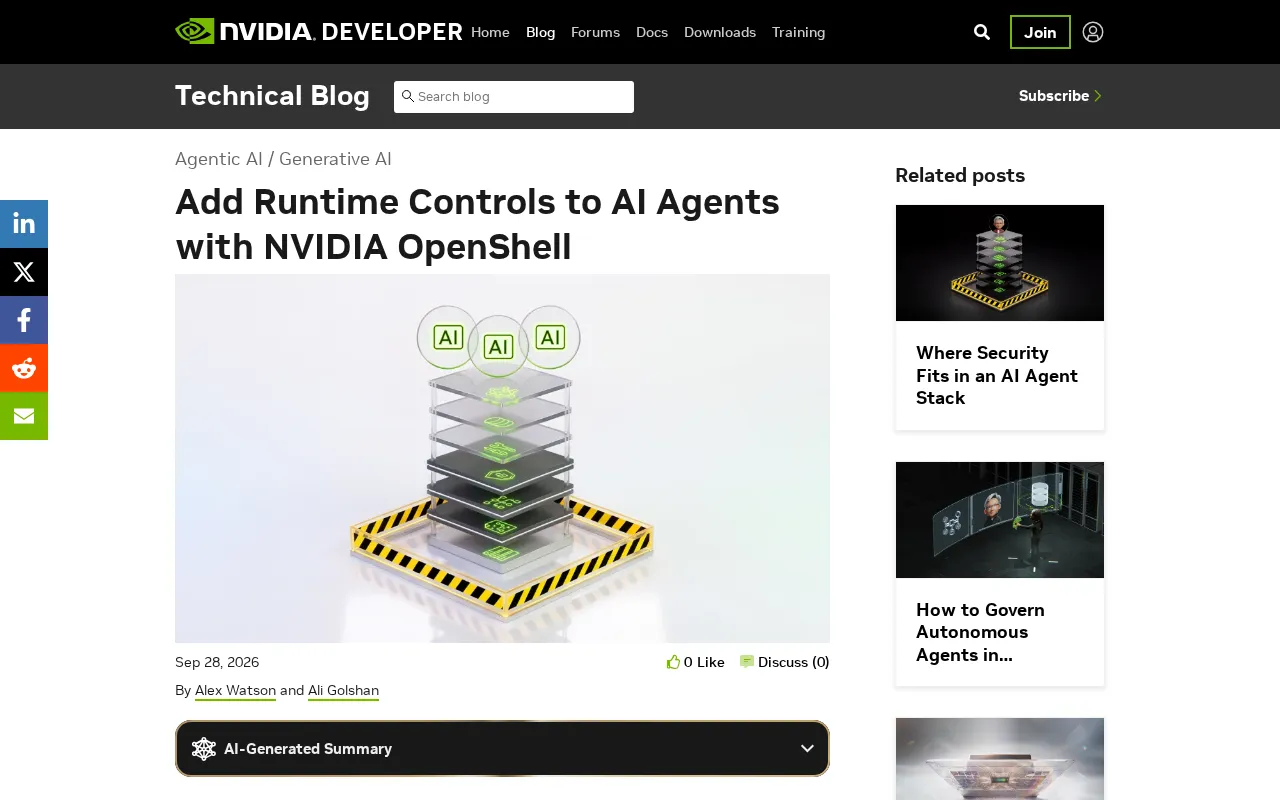Share the post on Reddit
The image size is (1280, 800).
coord(24,368)
